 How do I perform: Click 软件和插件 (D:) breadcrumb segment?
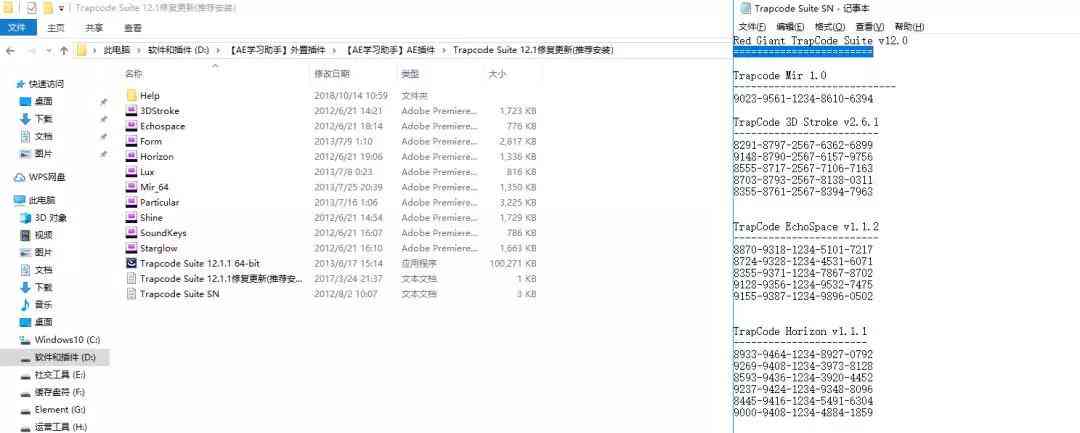[178, 50]
